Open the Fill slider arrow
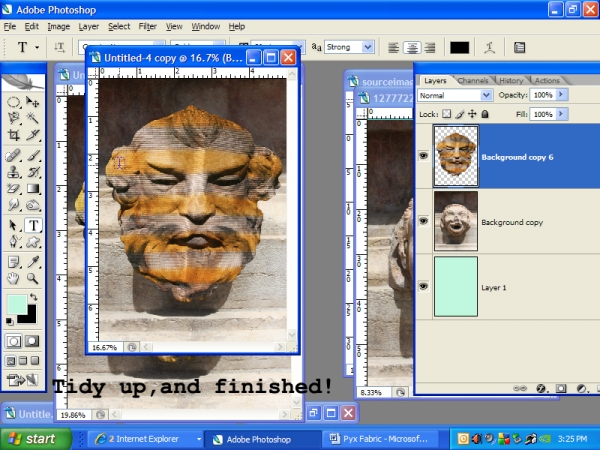600x450 pixels. pos(561,114)
